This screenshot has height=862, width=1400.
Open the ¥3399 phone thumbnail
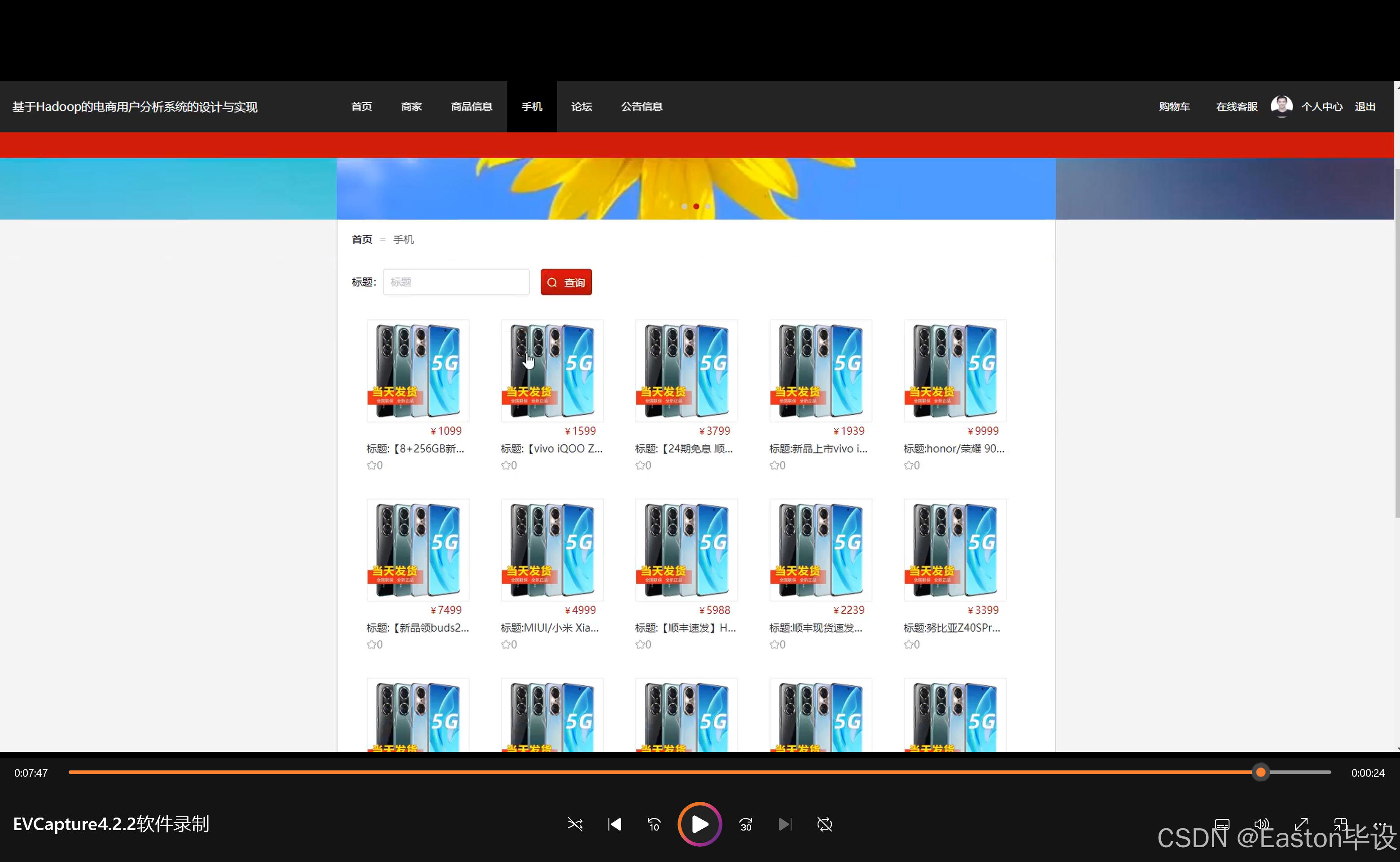[955, 550]
